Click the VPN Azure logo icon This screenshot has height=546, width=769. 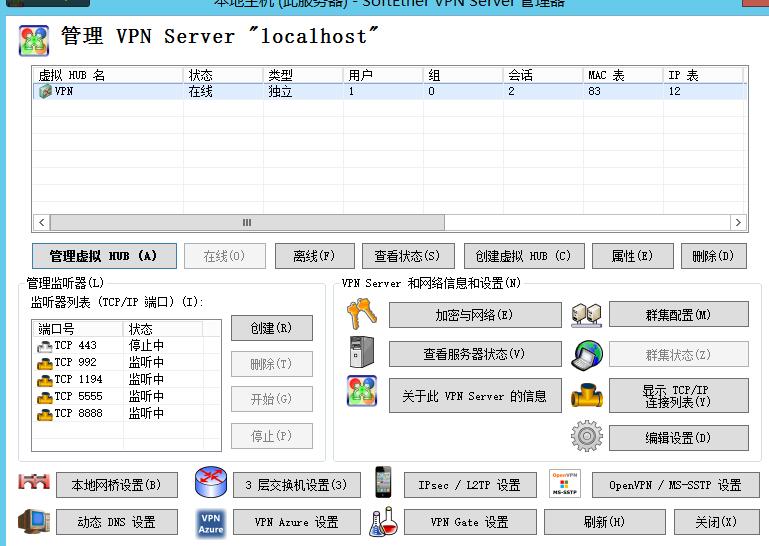pos(211,523)
